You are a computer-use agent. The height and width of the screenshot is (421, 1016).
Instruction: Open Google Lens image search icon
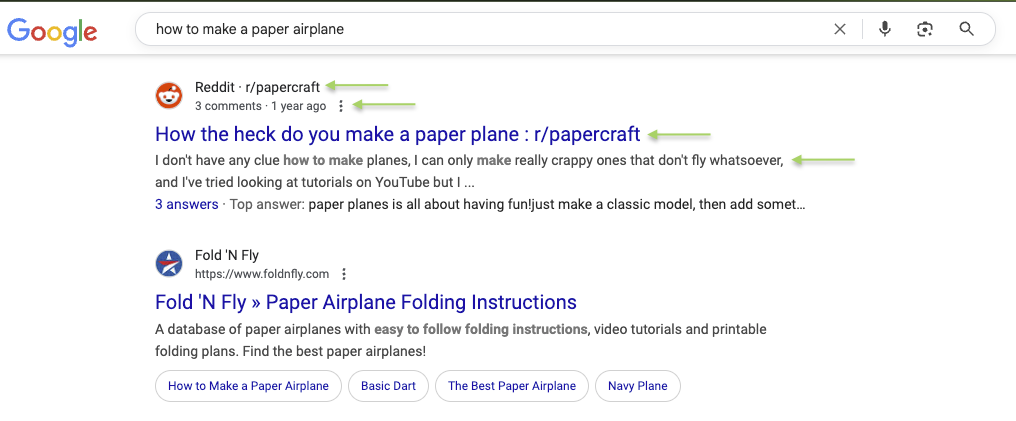click(x=925, y=29)
